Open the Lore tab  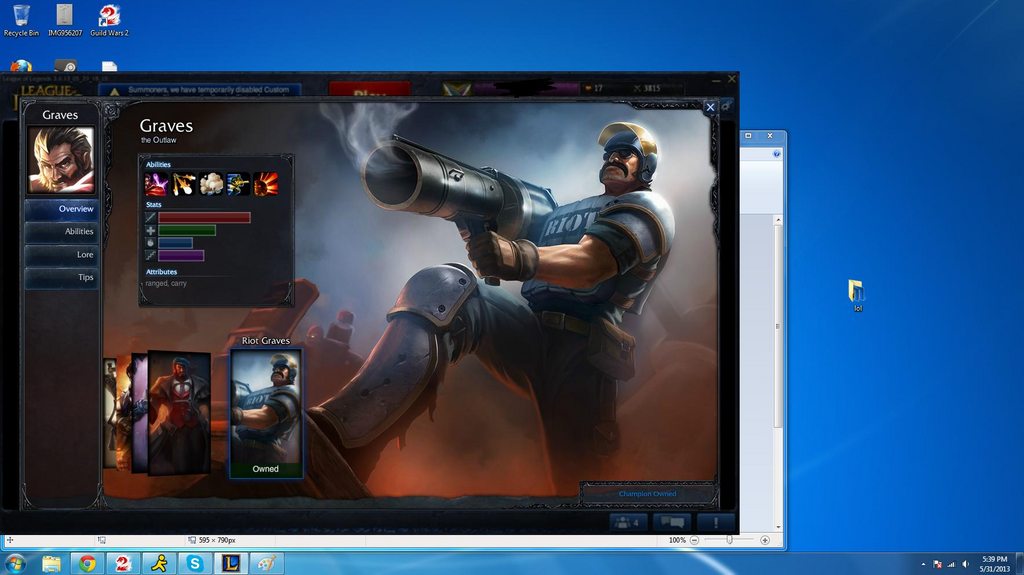[x=61, y=255]
